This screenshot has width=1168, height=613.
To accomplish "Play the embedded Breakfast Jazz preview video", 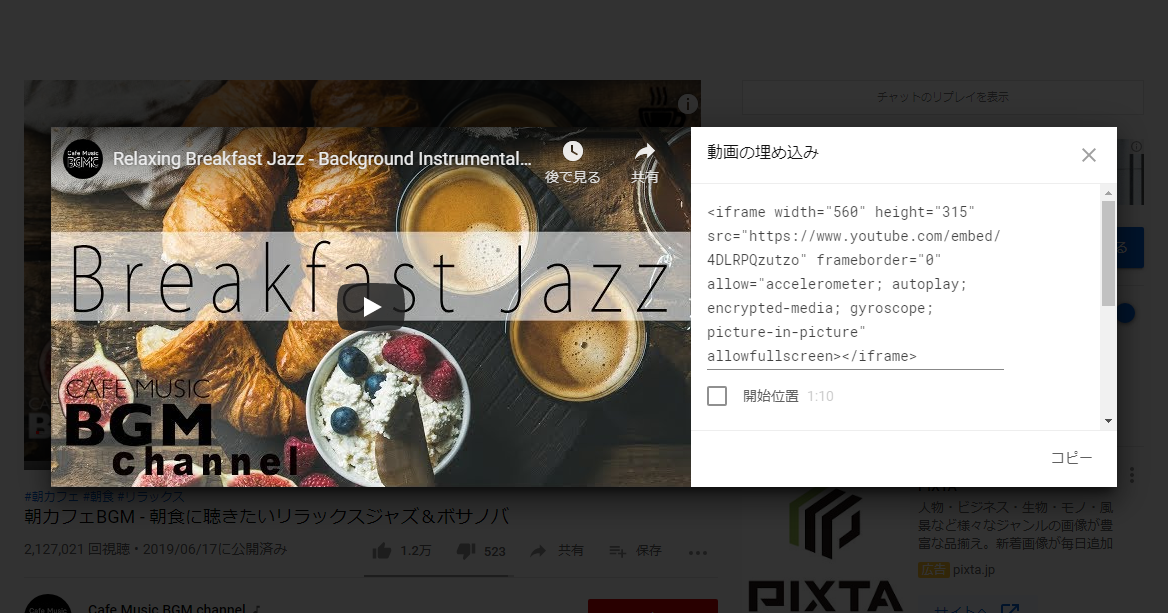I will (x=371, y=306).
